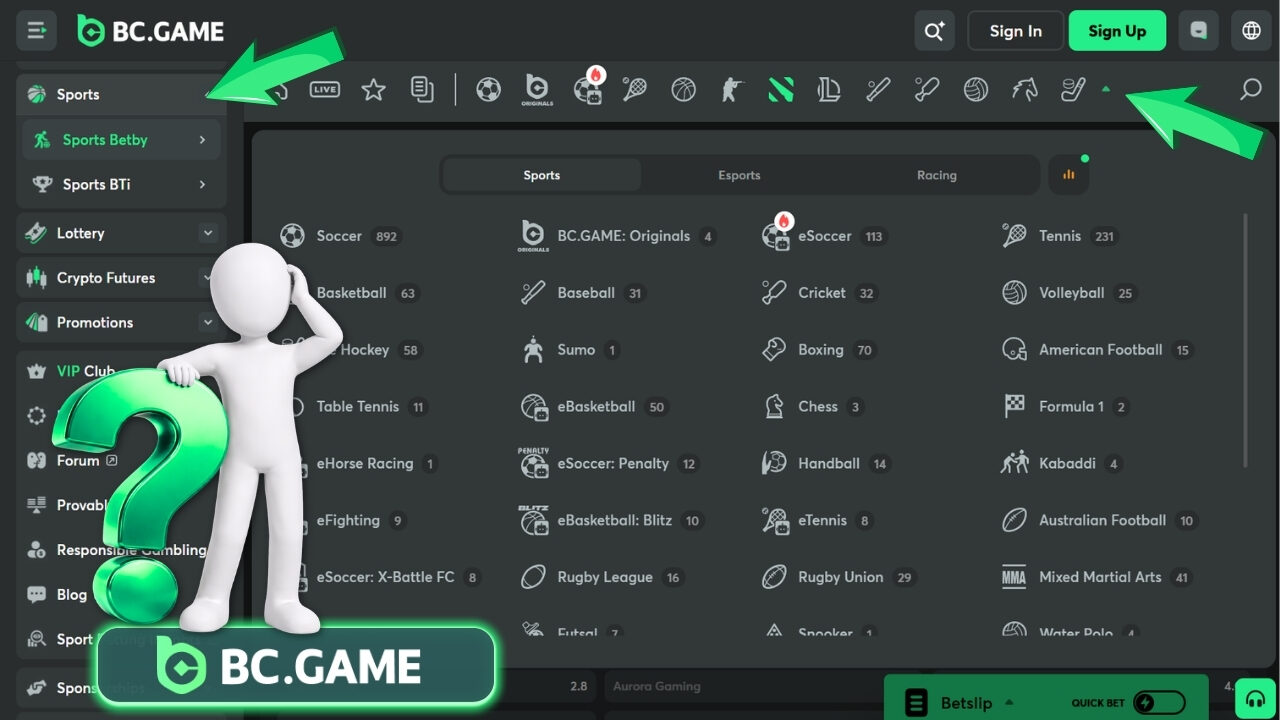Open the bet history document icon
Screen dimensions: 1280x720
click(422, 90)
